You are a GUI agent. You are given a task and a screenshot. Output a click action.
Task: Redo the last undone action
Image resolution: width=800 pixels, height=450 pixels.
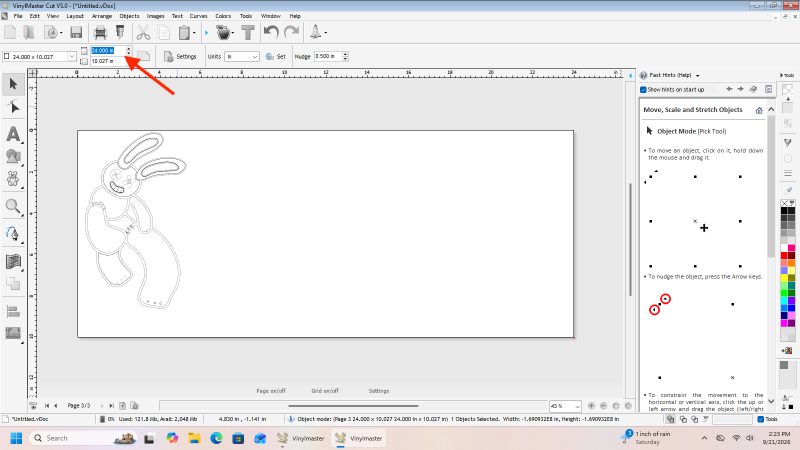[x=291, y=33]
